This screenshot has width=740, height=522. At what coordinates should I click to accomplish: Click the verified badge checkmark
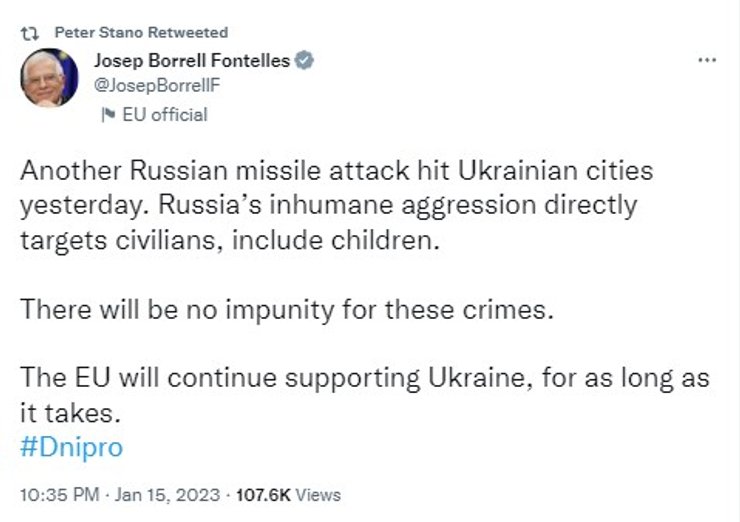click(304, 61)
